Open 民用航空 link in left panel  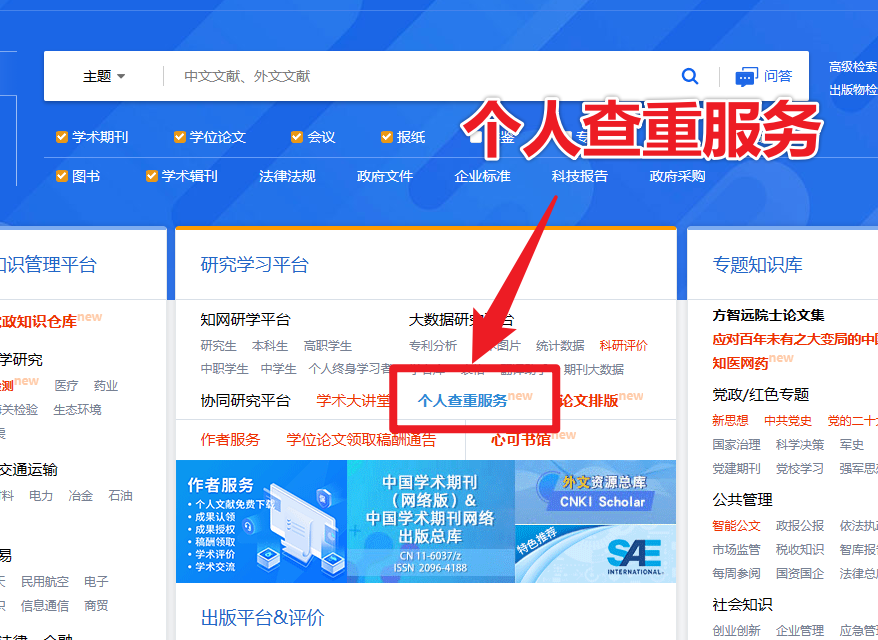click(x=45, y=582)
